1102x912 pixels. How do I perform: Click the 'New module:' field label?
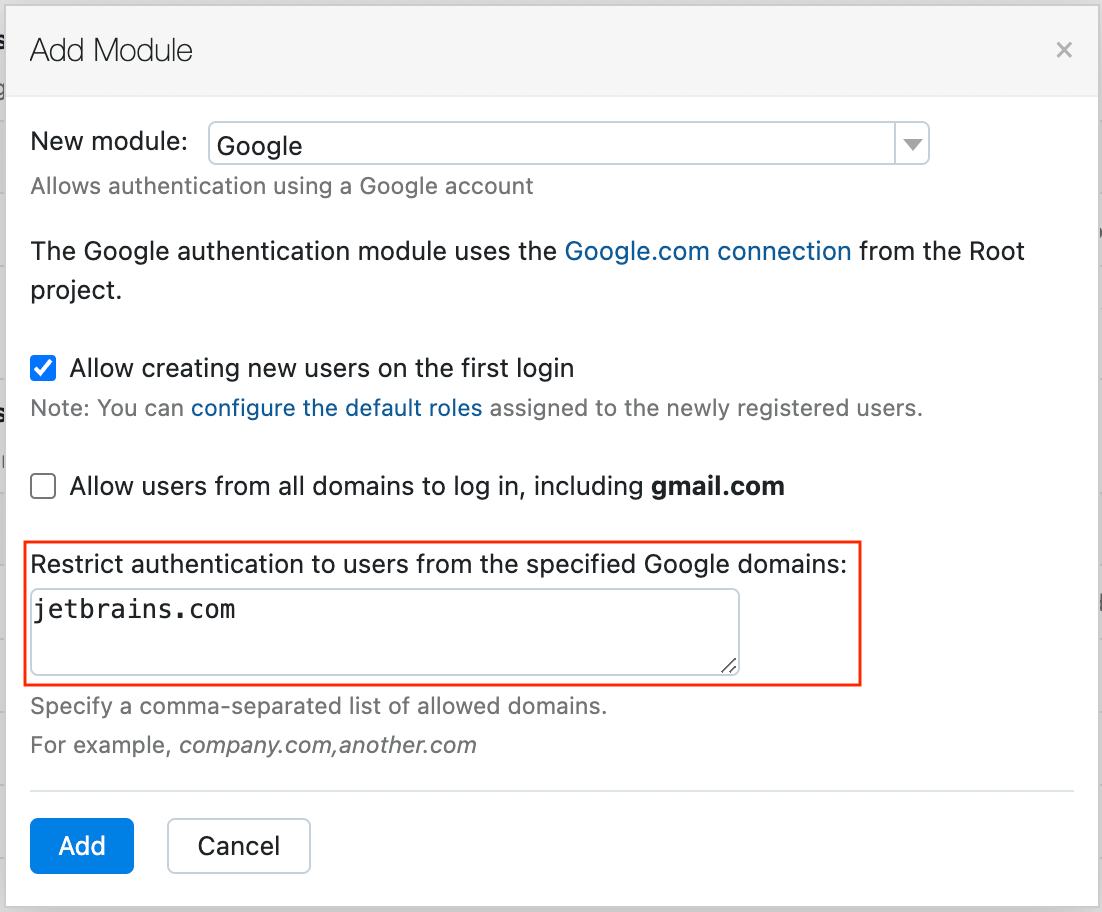coord(109,141)
